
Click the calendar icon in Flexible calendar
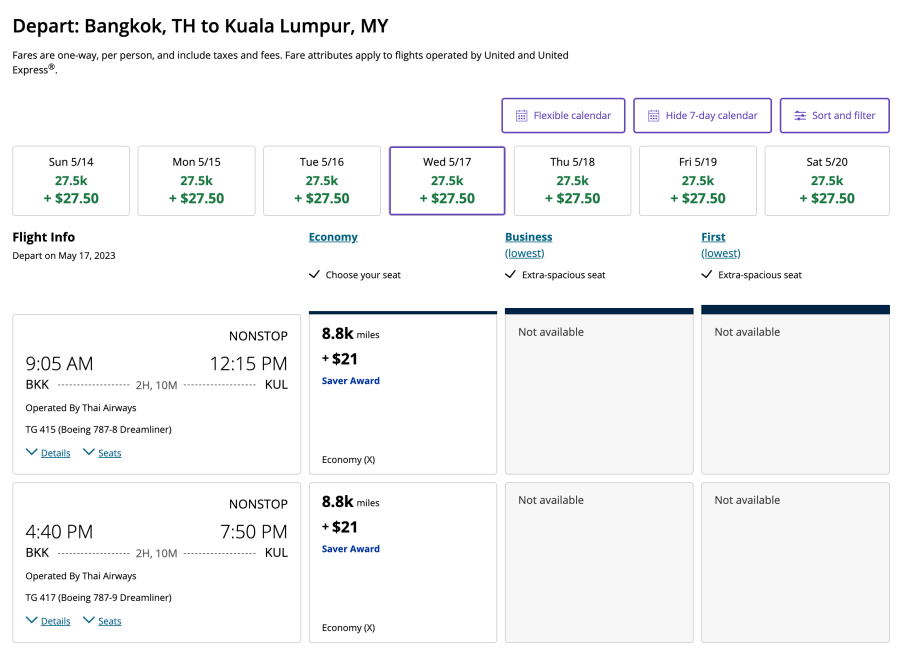(521, 116)
